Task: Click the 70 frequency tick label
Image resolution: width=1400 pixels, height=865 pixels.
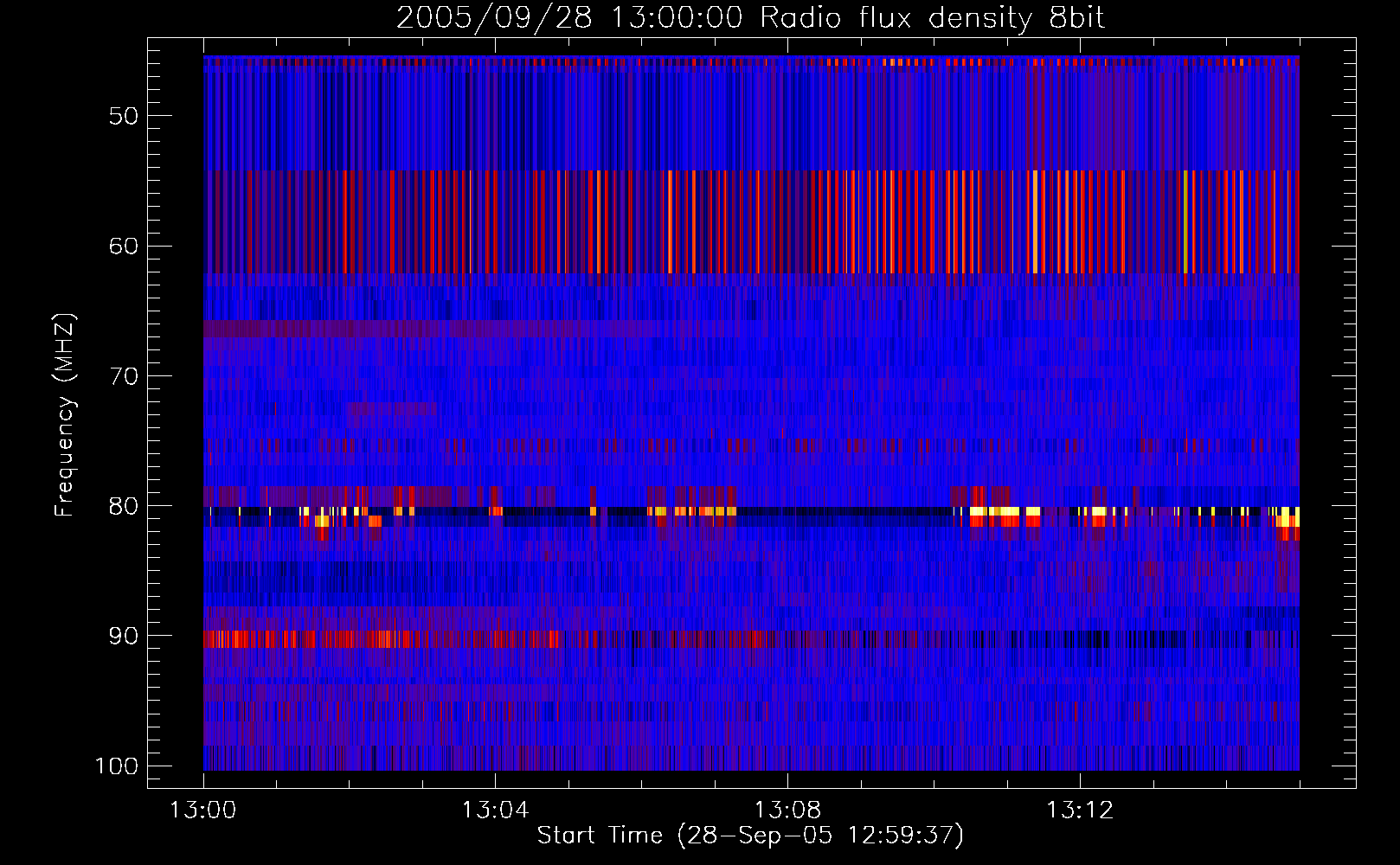Action: tap(124, 376)
